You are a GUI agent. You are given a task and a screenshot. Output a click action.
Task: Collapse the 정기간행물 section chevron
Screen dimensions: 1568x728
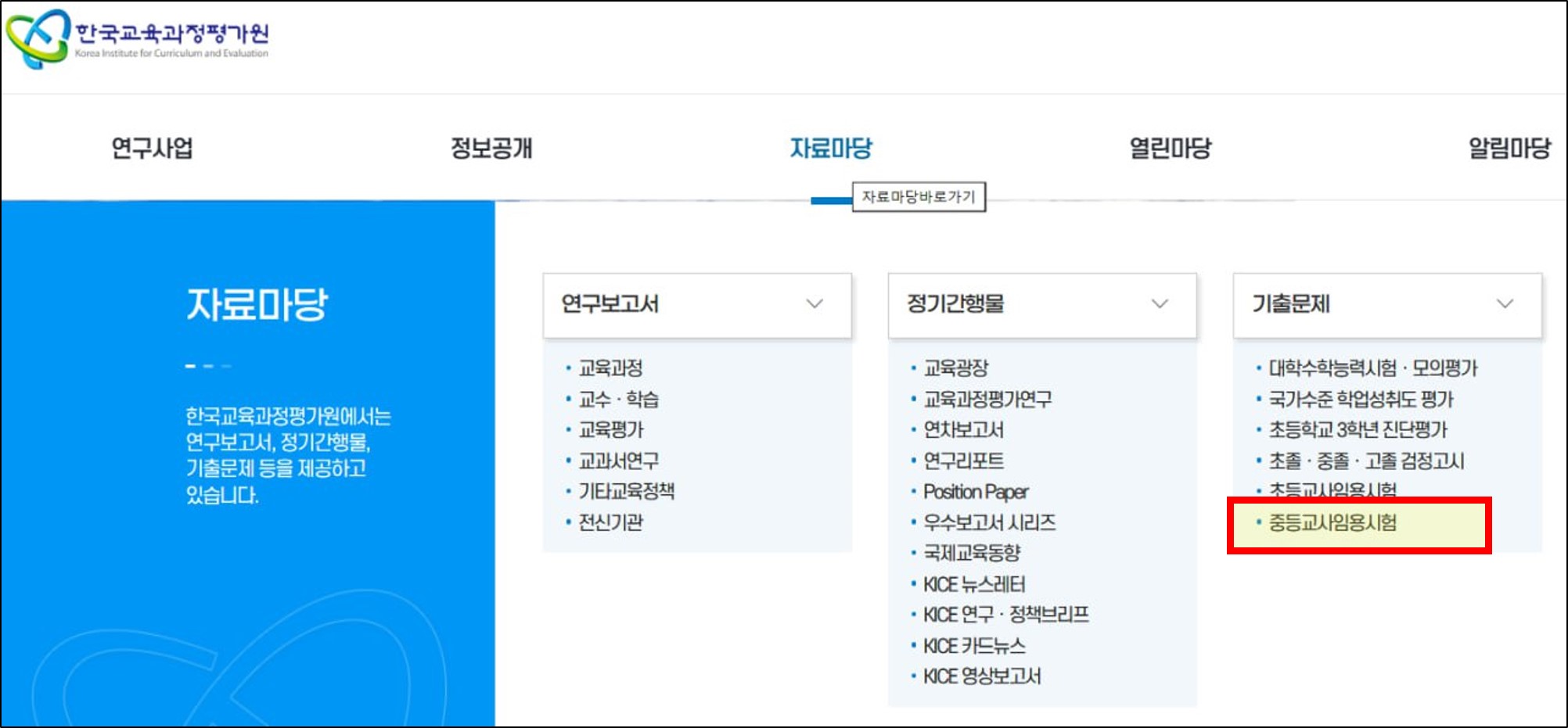coord(1159,305)
